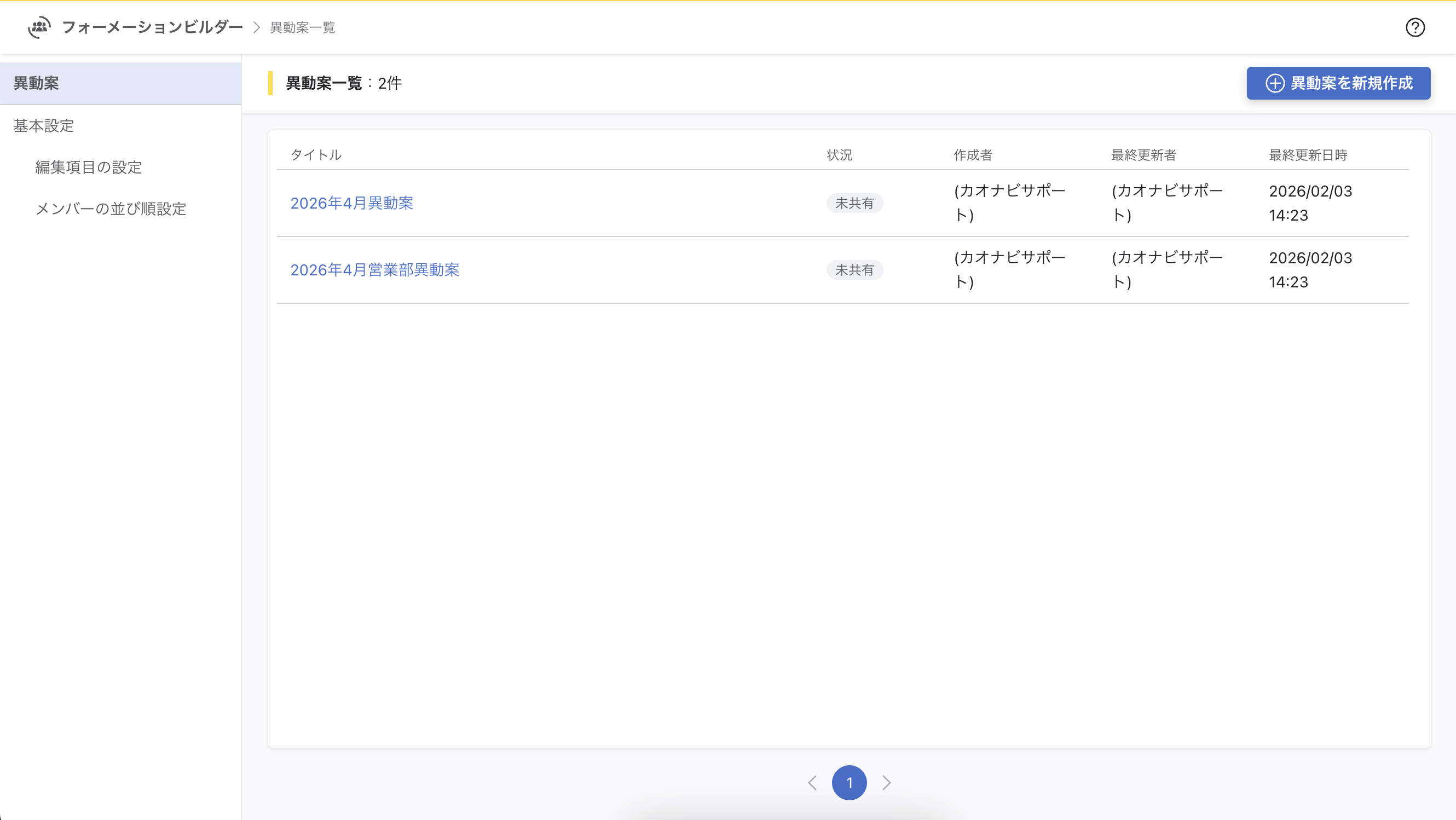Open the help question mark icon

tap(1415, 27)
